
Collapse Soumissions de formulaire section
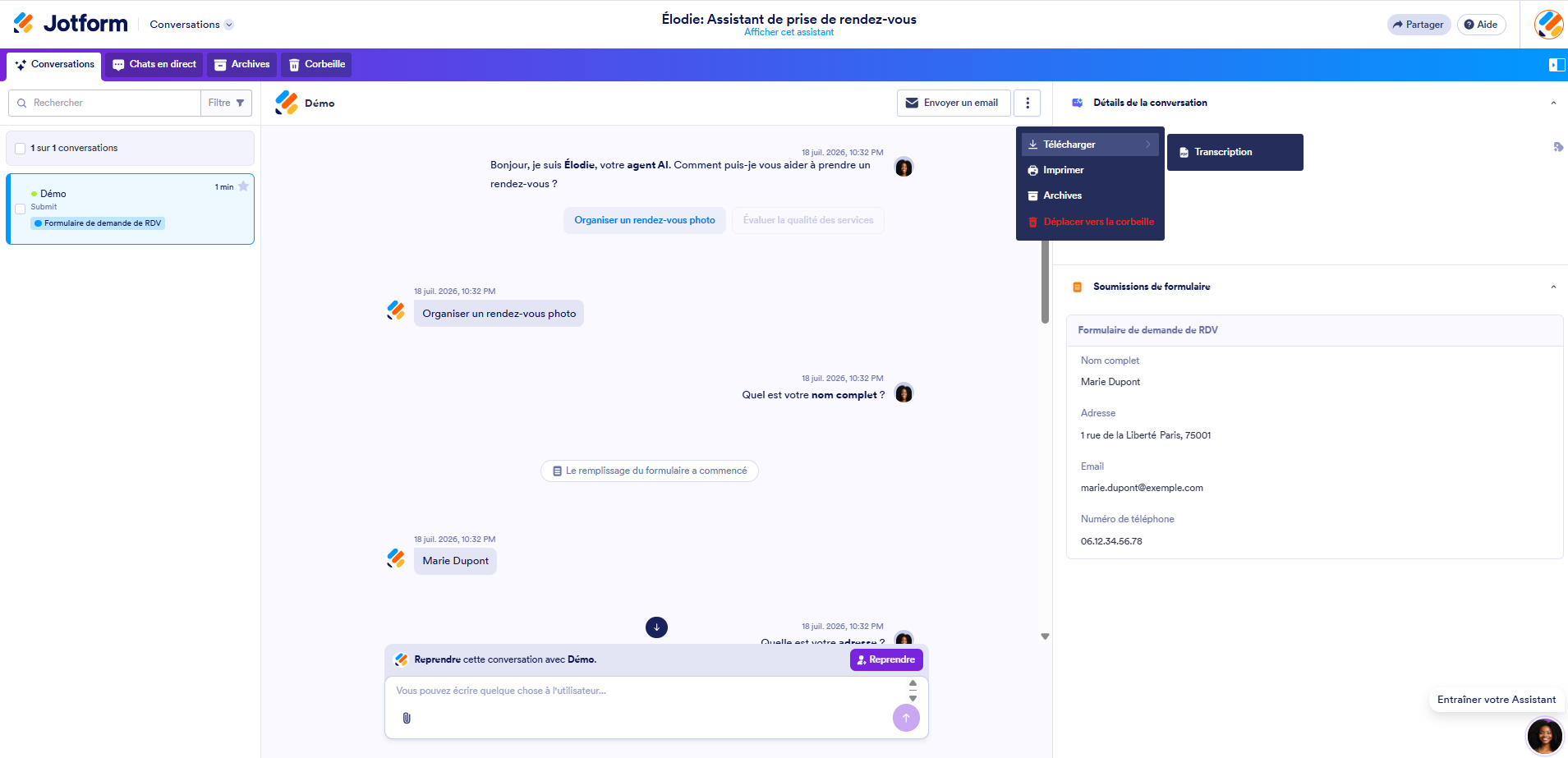pyautogui.click(x=1553, y=287)
